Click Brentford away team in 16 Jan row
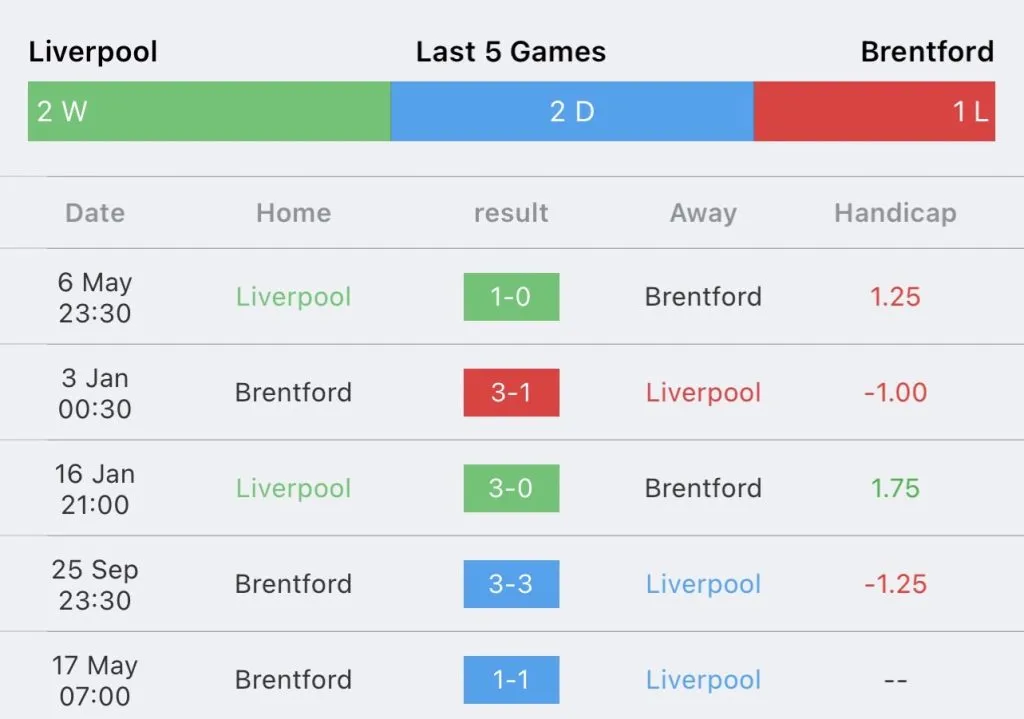This screenshot has width=1024, height=719. pyautogui.click(x=703, y=489)
